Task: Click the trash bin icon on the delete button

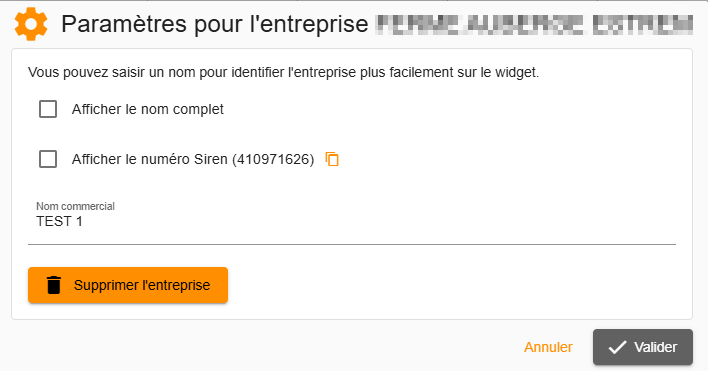Action: pos(54,285)
